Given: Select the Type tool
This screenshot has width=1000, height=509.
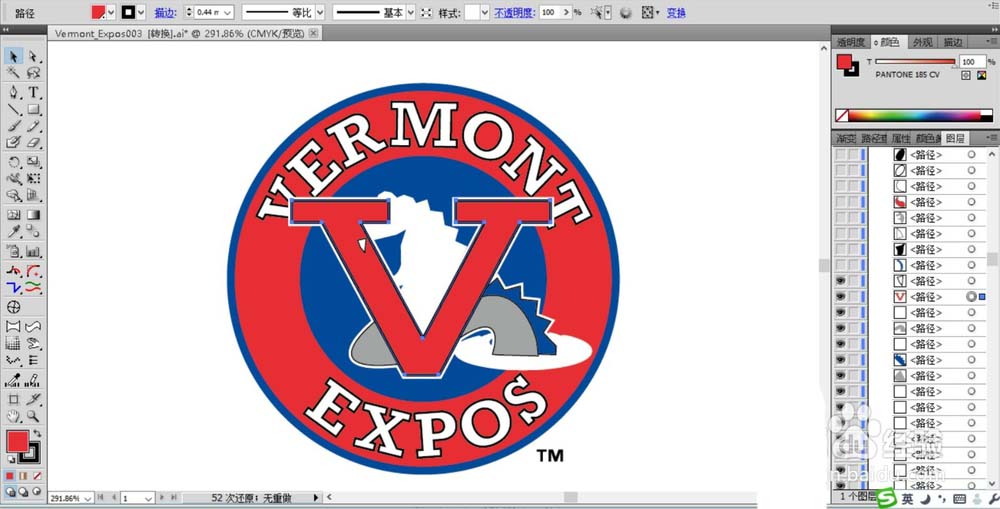Looking at the screenshot, I should pyautogui.click(x=33, y=92).
